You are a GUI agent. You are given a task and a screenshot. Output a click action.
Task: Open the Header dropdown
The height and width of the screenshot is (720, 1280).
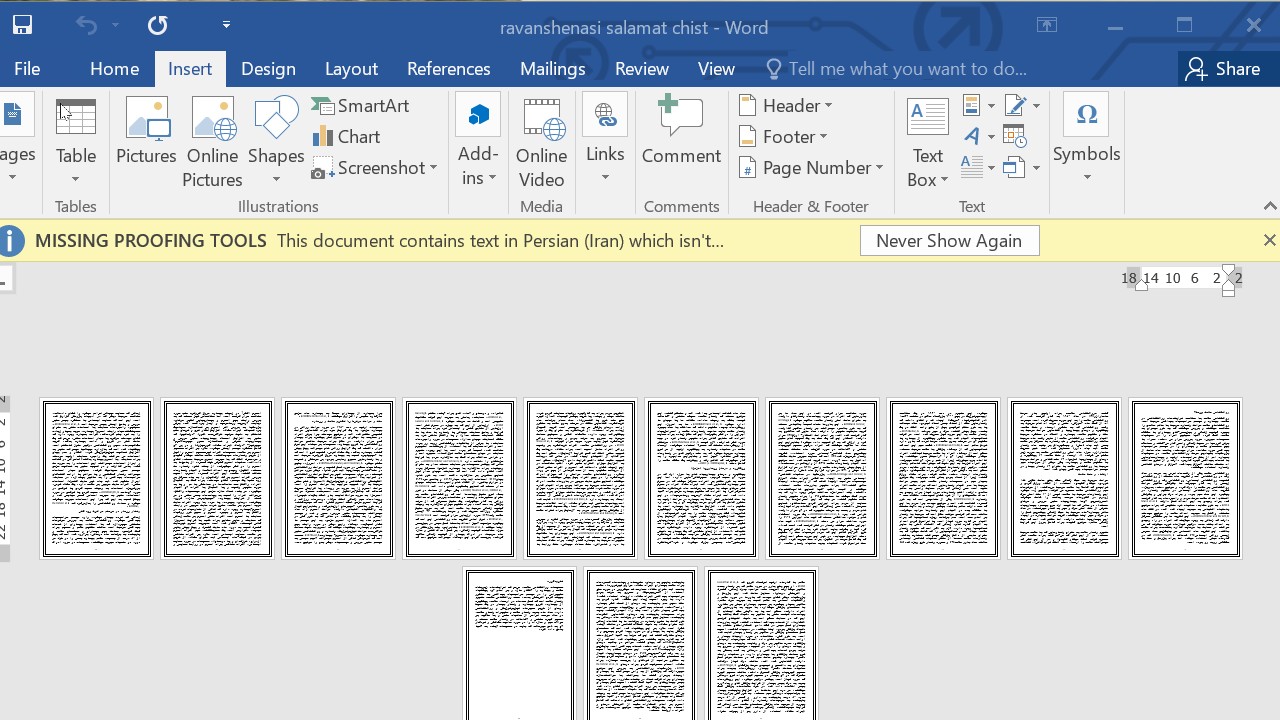coord(785,106)
